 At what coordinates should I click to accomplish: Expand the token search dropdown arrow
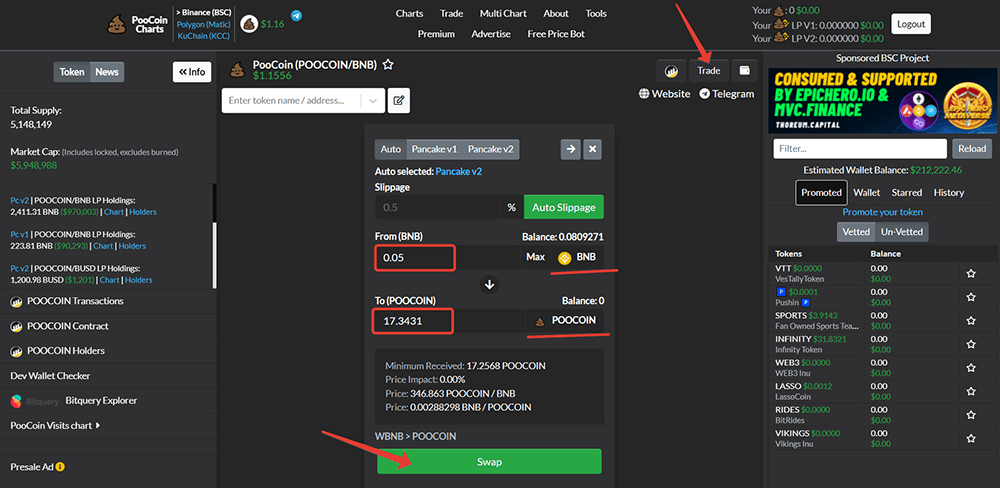point(373,100)
